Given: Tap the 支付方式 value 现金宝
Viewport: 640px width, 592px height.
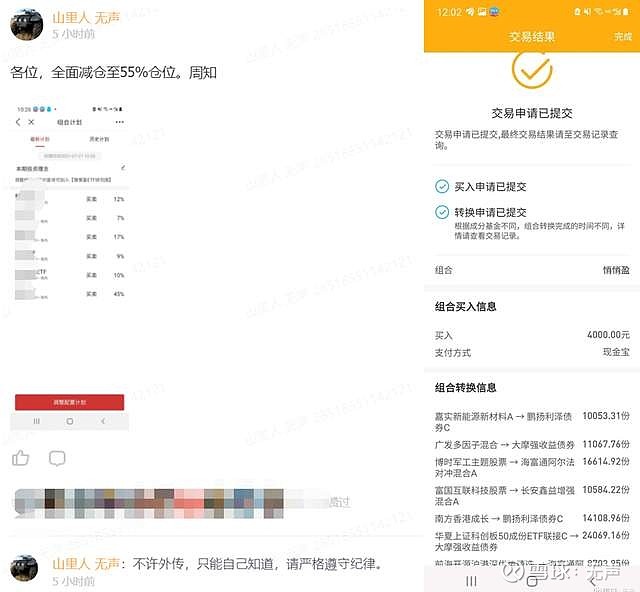Looking at the screenshot, I should (x=616, y=352).
